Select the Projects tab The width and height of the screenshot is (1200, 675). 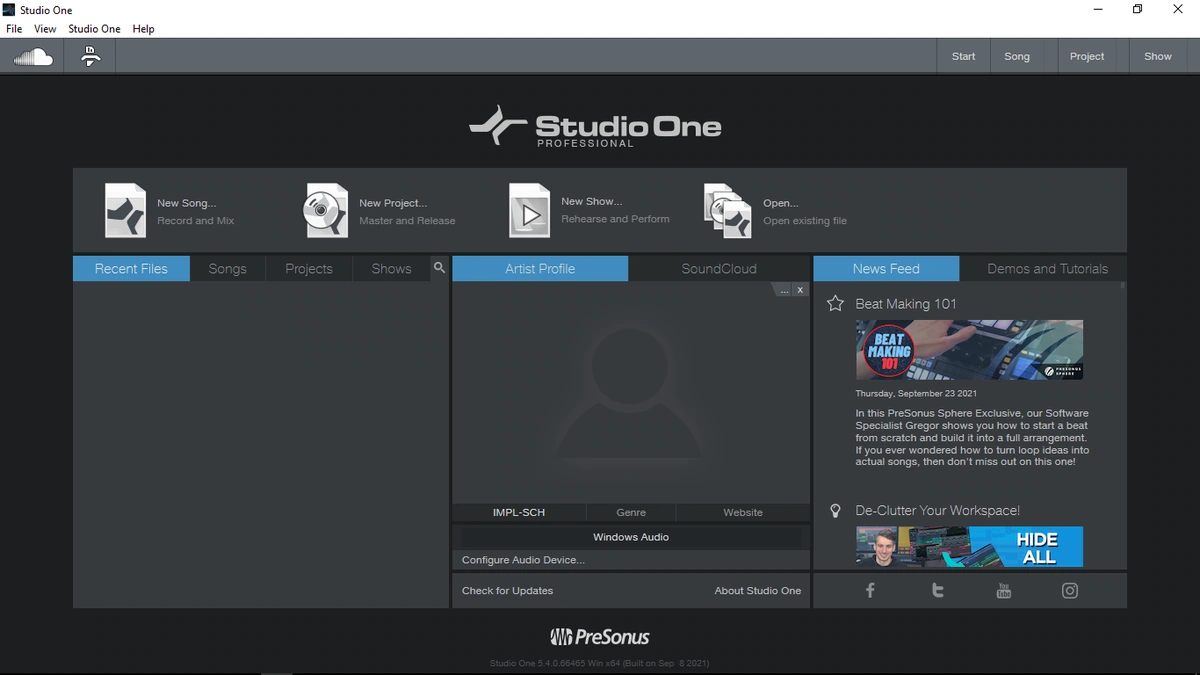click(309, 268)
